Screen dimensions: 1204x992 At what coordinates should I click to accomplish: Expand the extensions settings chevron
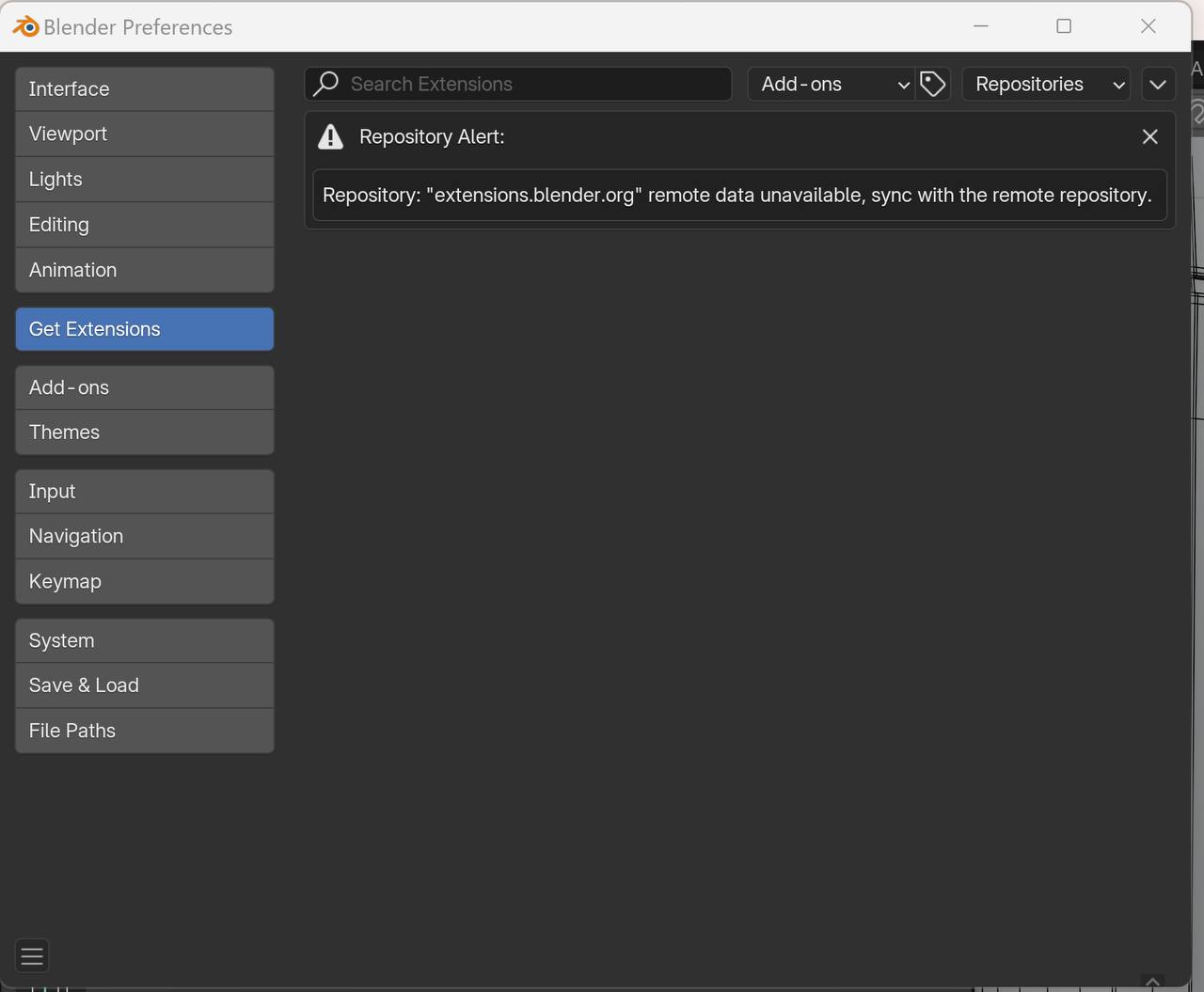point(1158,84)
